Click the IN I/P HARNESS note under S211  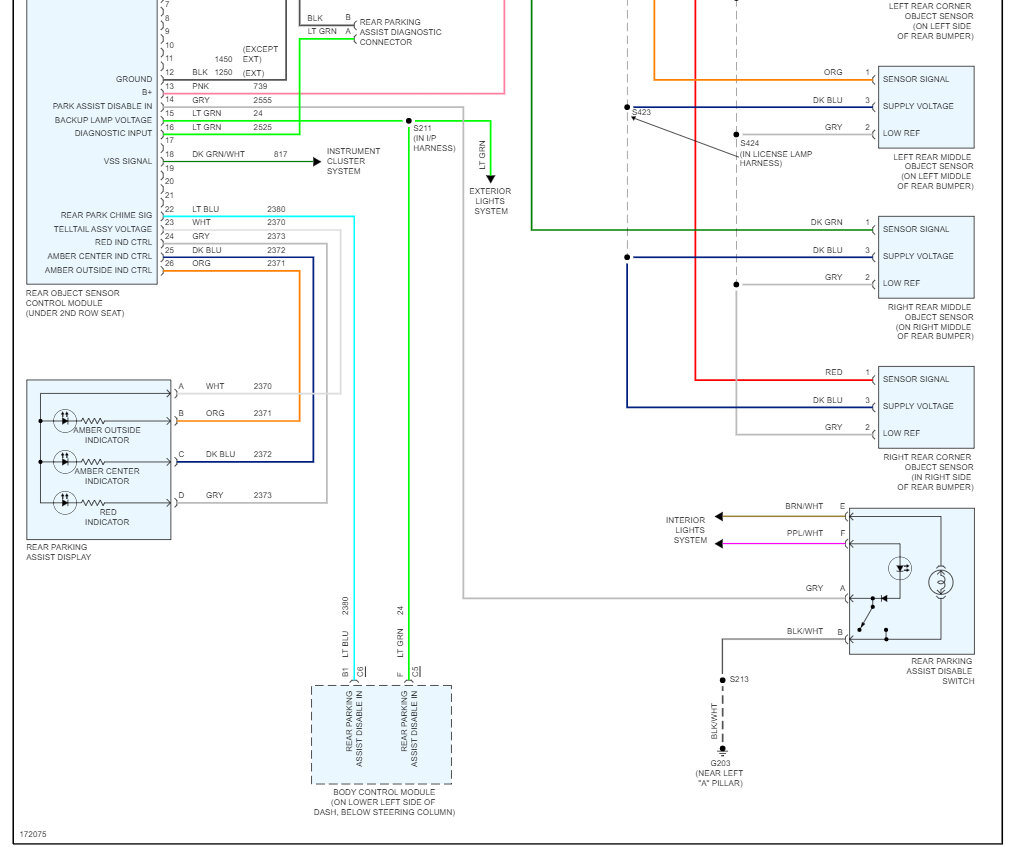click(x=435, y=144)
